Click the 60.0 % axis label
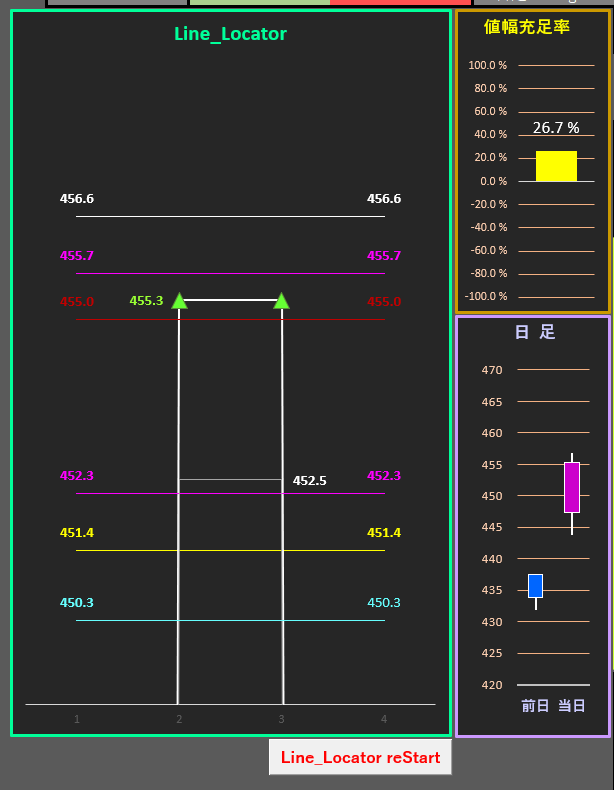This screenshot has height=790, width=614. (x=491, y=111)
